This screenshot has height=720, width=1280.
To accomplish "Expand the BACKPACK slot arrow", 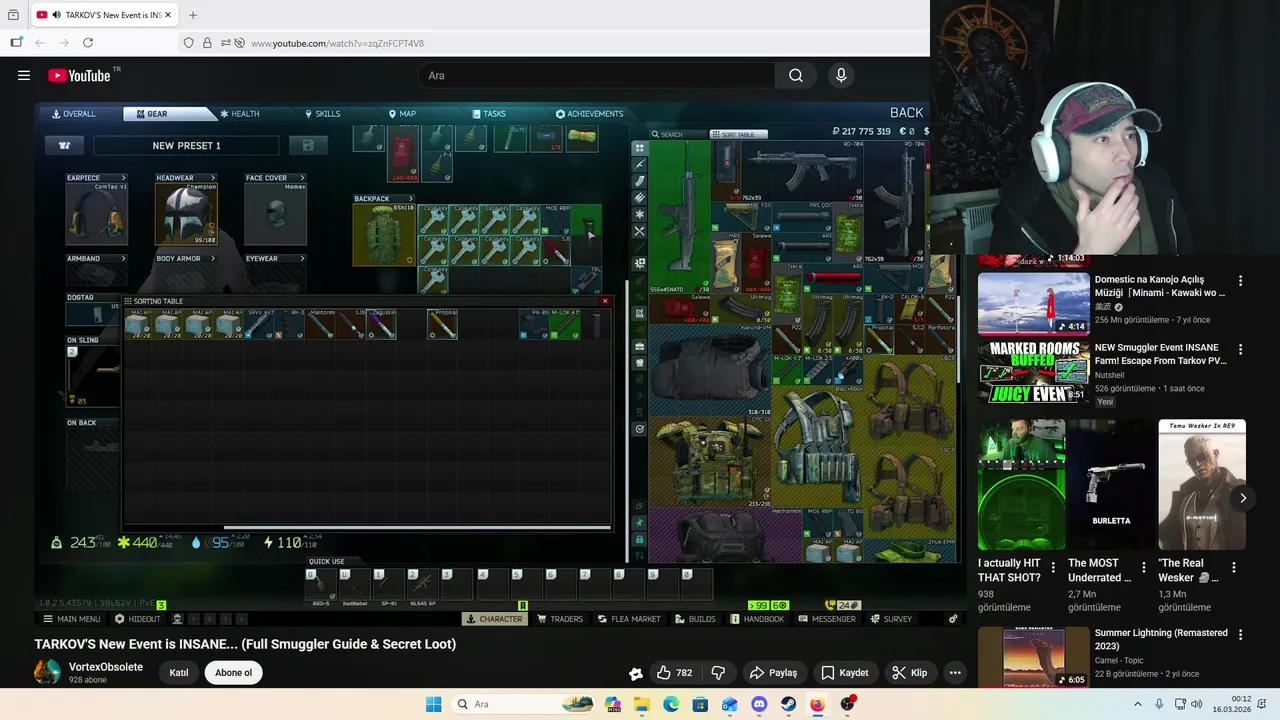I will click(410, 198).
